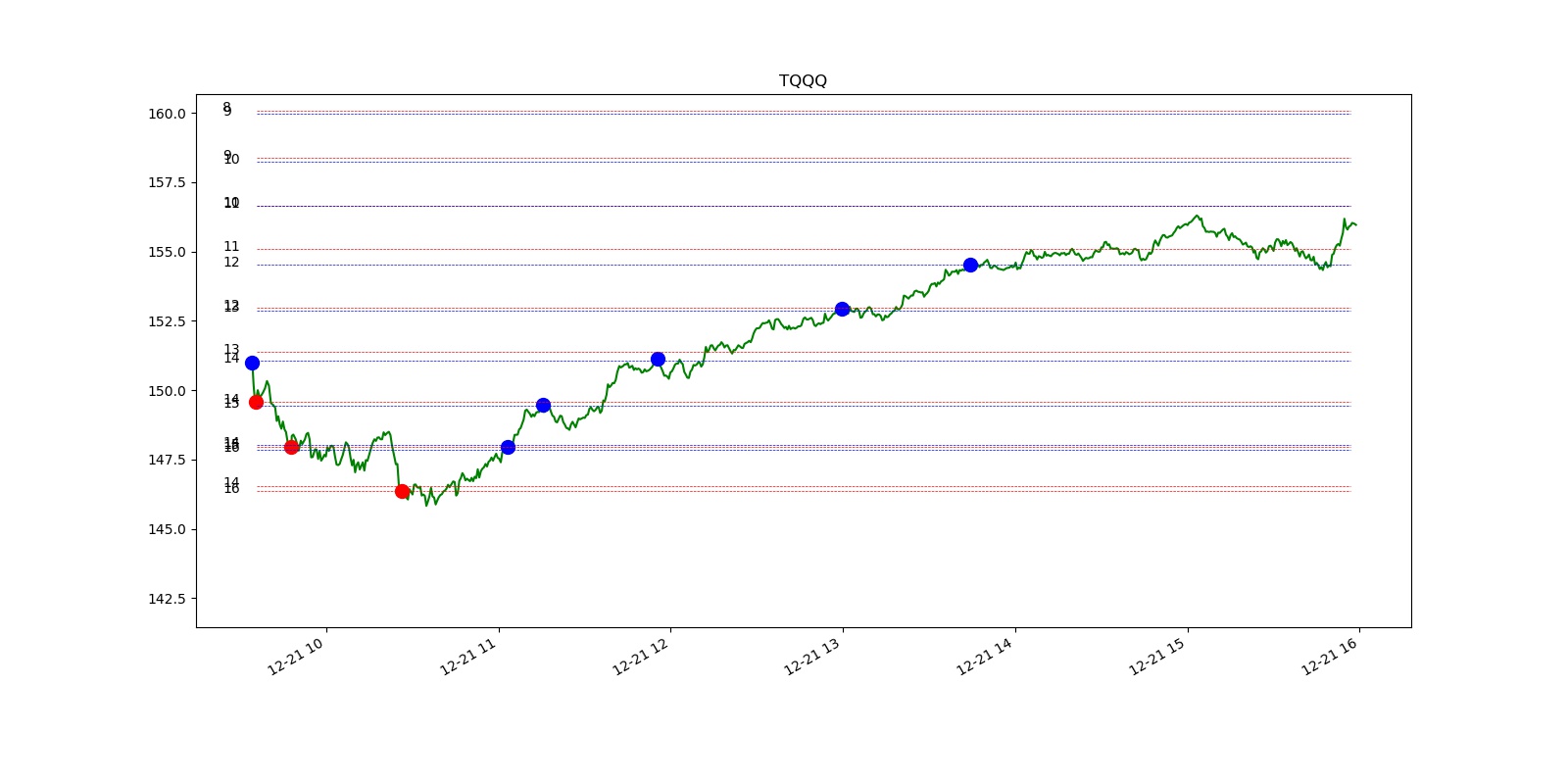Click the 12-21 11 x-axis label

(468, 656)
